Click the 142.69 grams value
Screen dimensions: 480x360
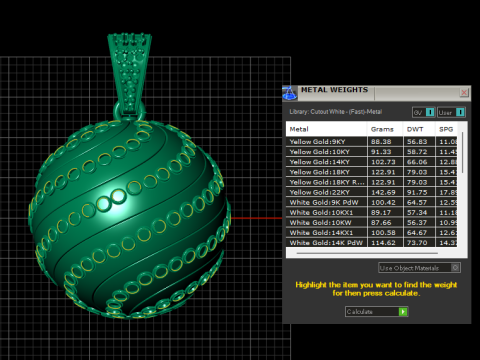coord(383,192)
